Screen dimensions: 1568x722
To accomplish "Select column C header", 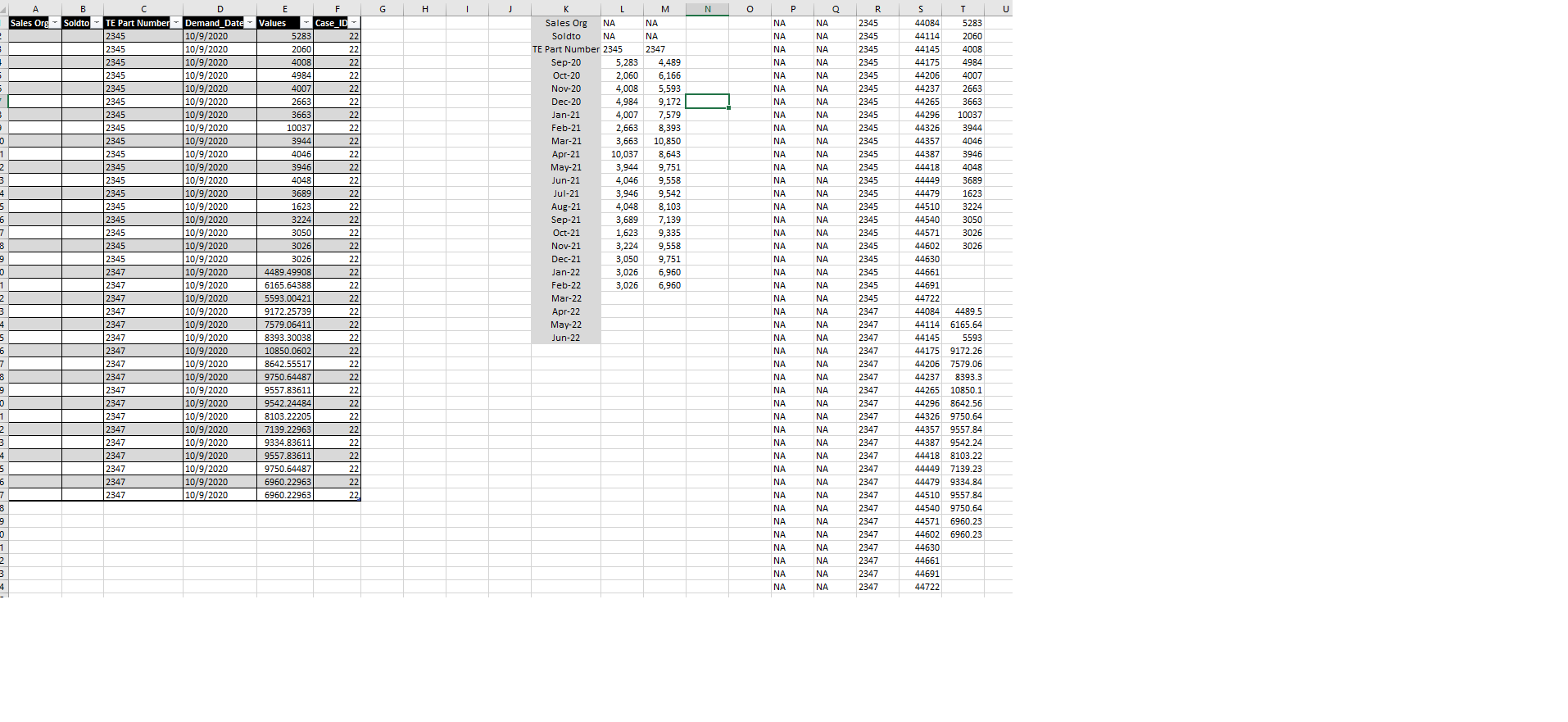I will (x=143, y=9).
